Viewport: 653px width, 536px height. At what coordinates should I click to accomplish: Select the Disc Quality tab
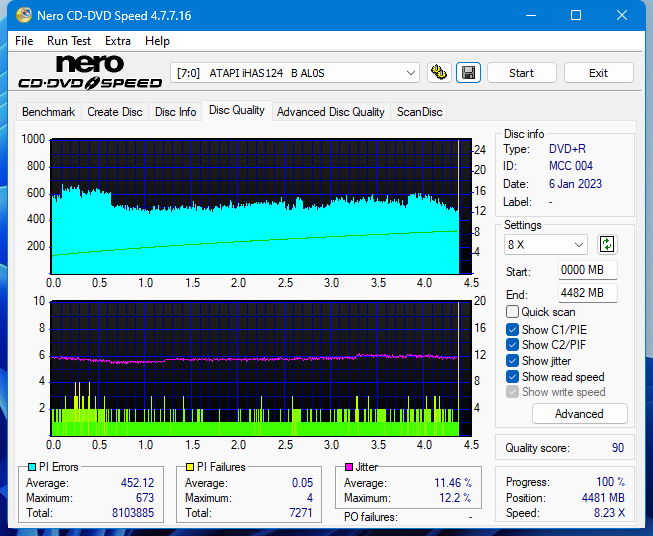click(x=237, y=110)
